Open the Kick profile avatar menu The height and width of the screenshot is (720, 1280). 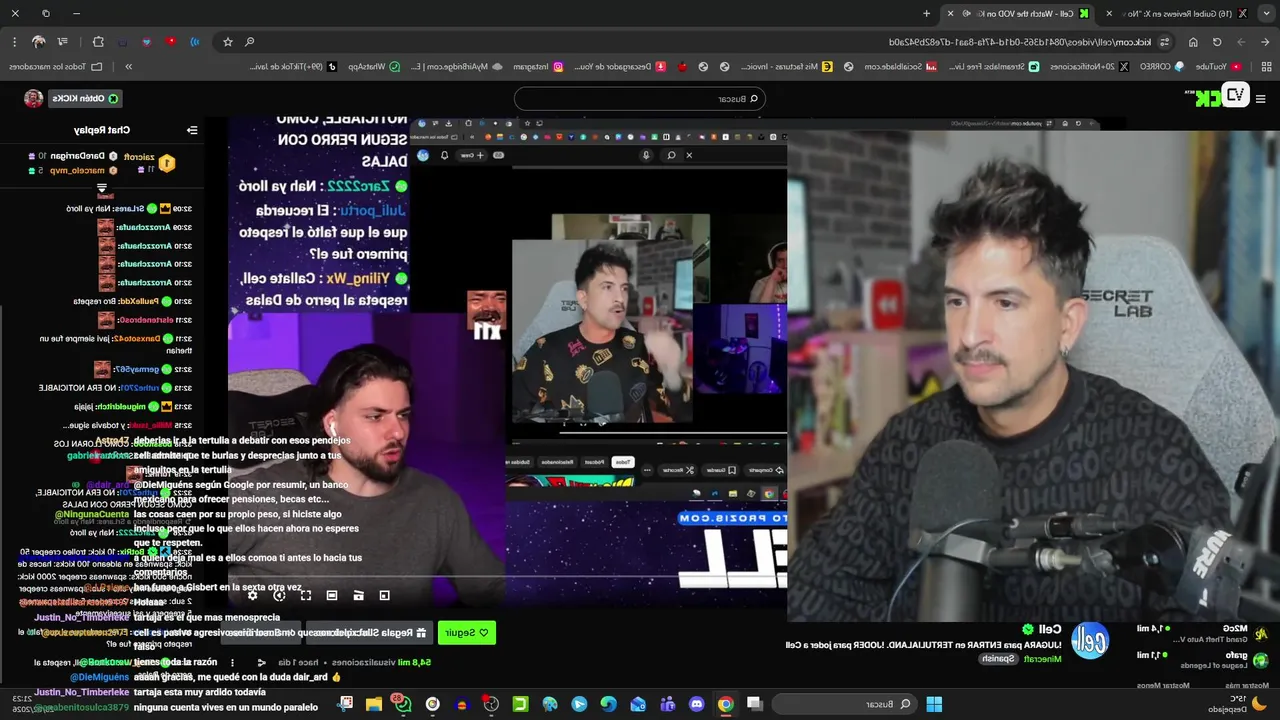click(34, 98)
